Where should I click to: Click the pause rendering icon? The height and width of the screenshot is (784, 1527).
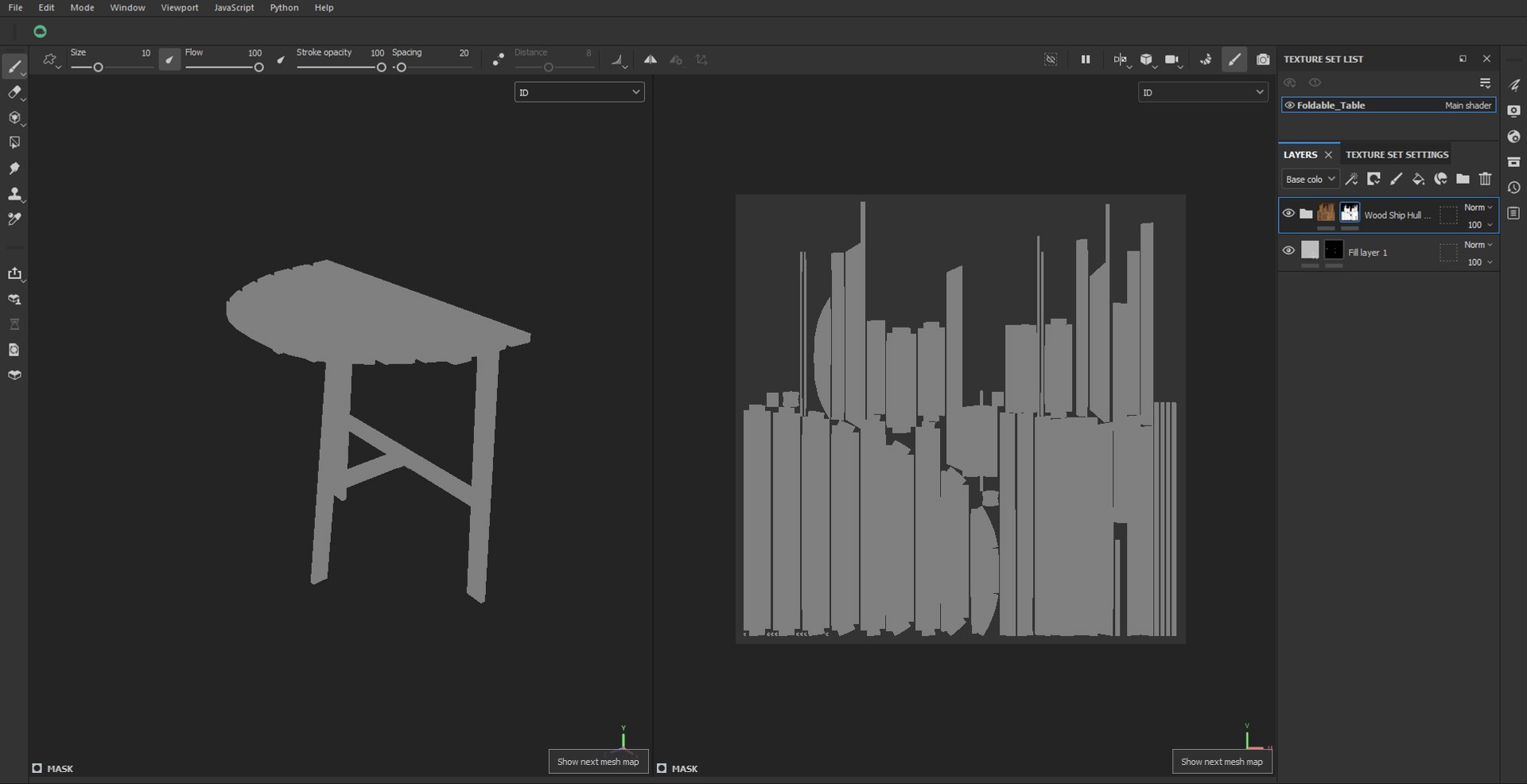click(1086, 60)
